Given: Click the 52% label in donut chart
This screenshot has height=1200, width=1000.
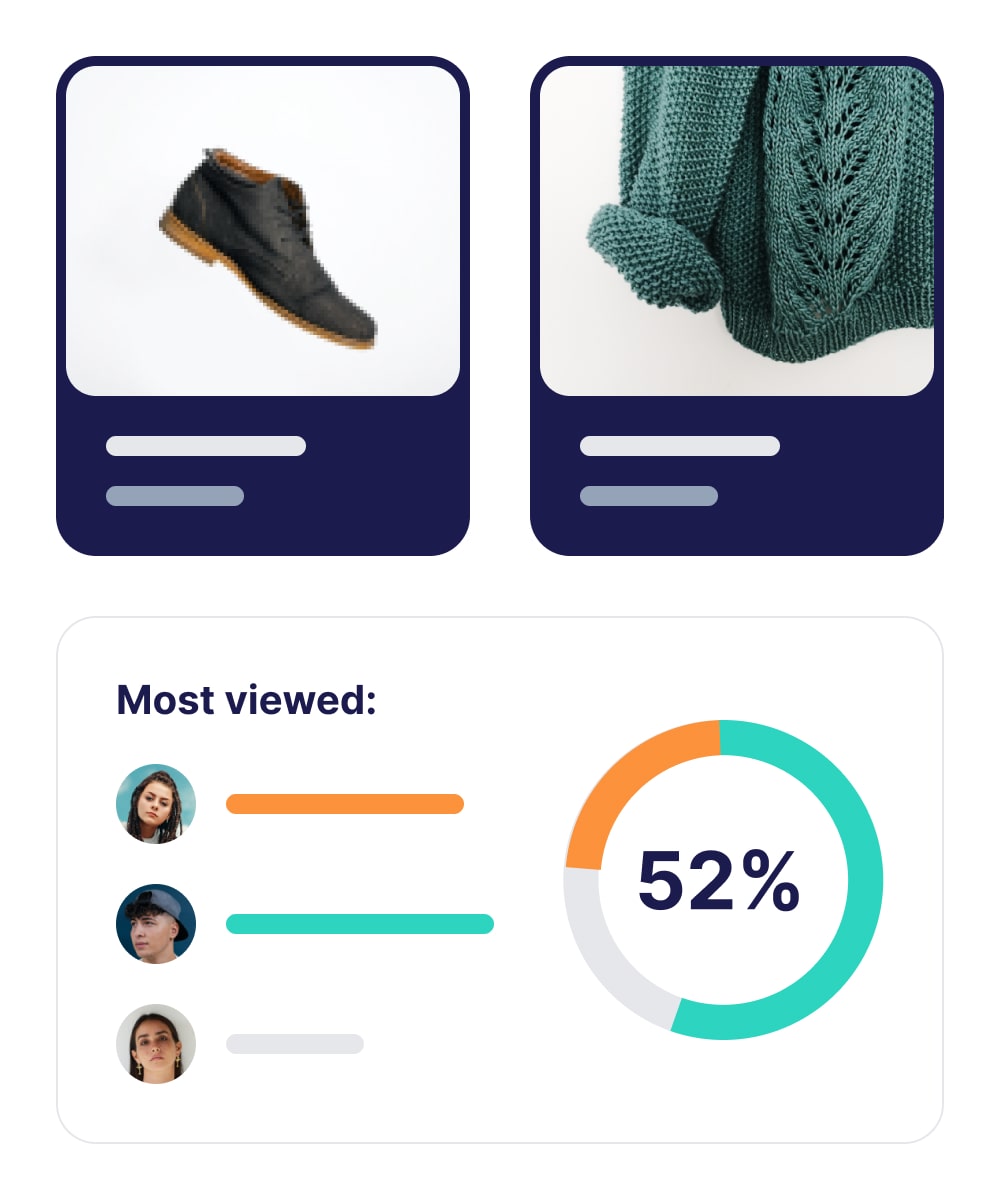Looking at the screenshot, I should point(719,881).
